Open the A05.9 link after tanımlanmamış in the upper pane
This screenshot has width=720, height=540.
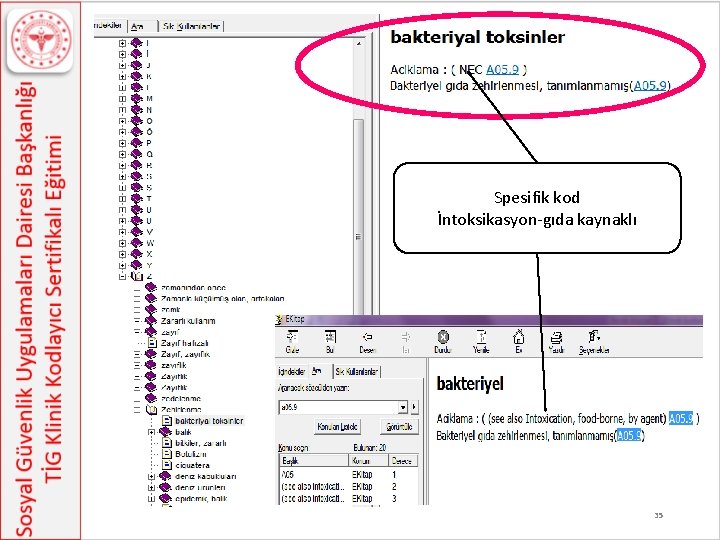tap(650, 85)
